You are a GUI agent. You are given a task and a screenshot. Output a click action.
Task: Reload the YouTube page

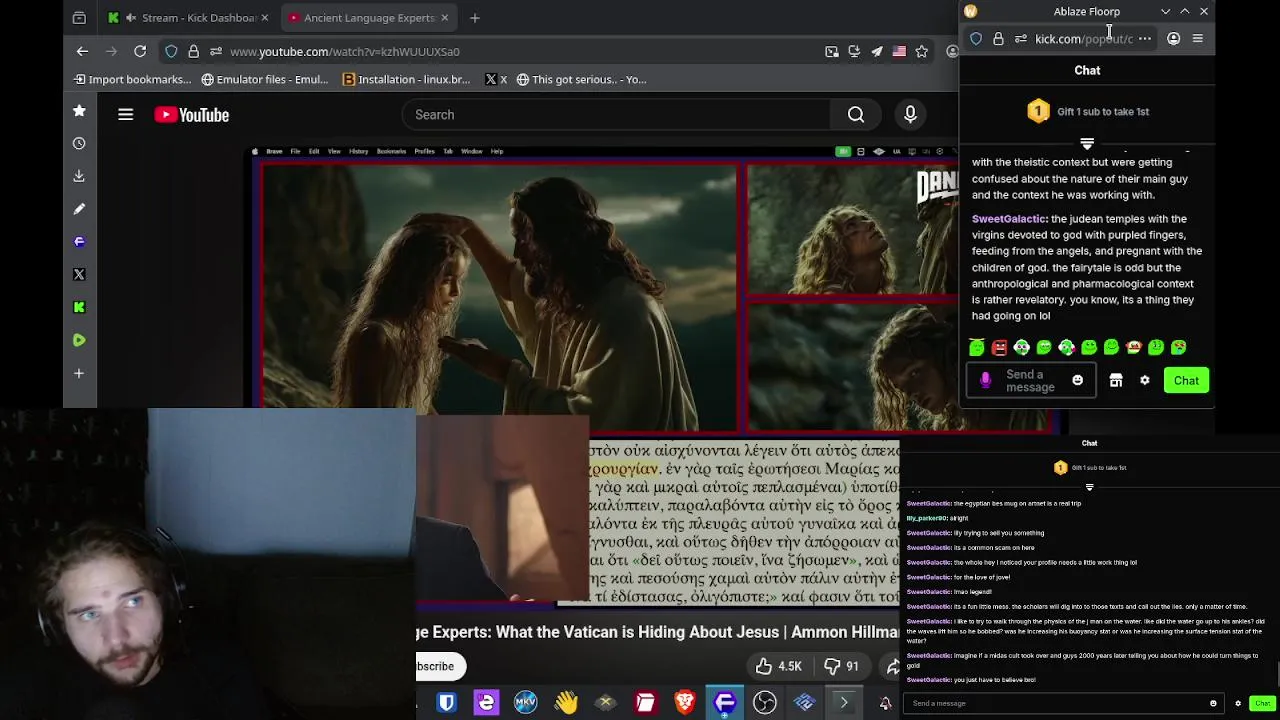[140, 51]
